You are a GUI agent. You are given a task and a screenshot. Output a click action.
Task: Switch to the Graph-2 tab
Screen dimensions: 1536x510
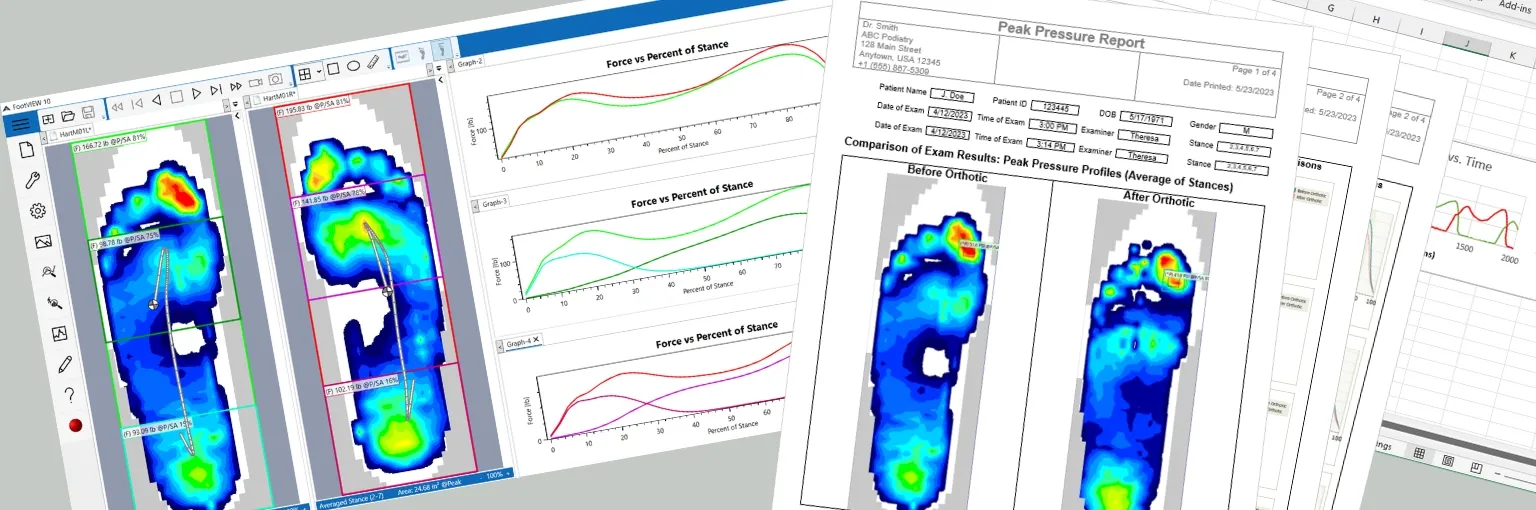[x=470, y=62]
